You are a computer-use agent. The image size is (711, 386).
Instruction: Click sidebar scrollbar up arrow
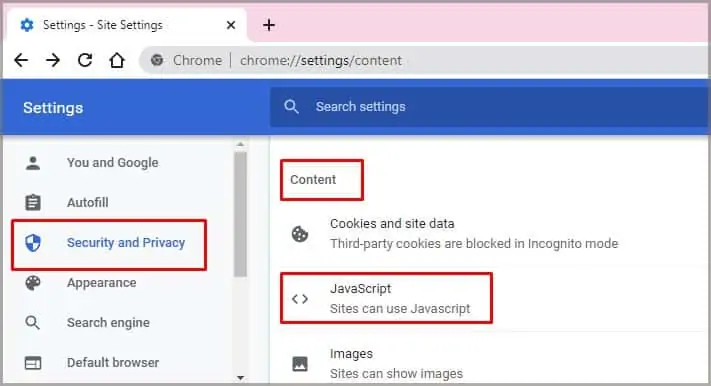[240, 144]
